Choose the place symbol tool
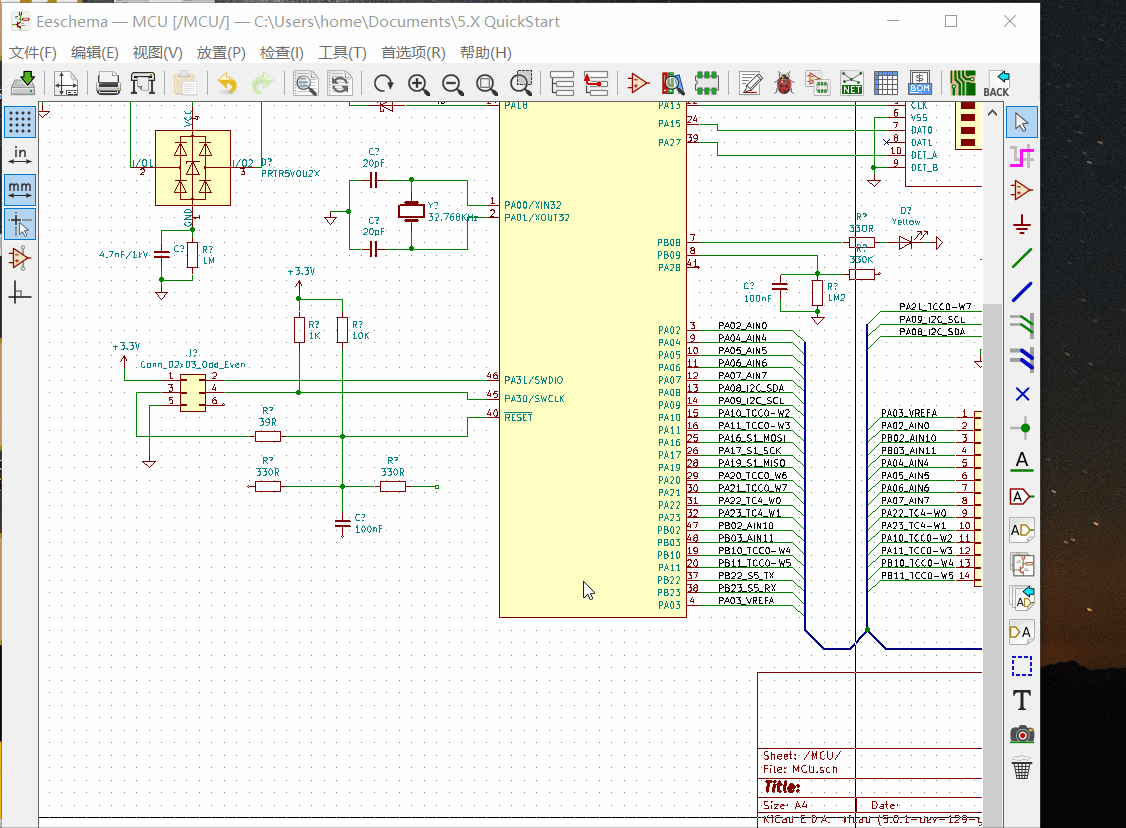This screenshot has height=828, width=1126. pyautogui.click(x=1022, y=190)
